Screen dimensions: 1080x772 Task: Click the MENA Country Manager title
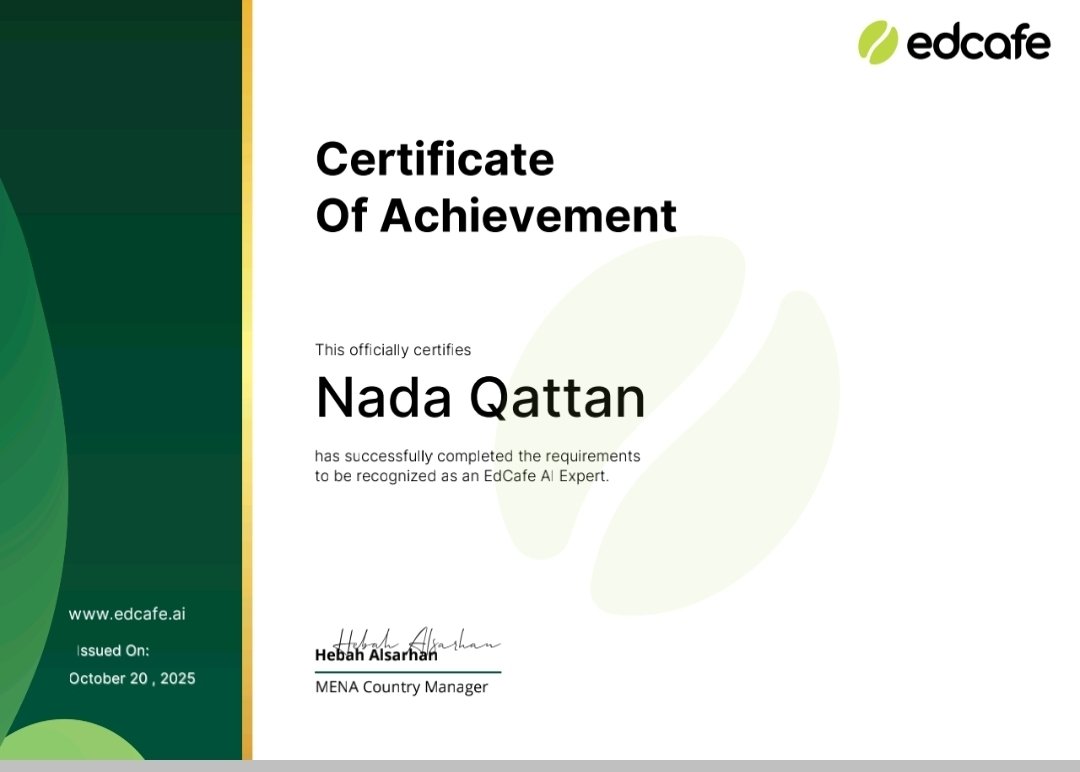(401, 687)
